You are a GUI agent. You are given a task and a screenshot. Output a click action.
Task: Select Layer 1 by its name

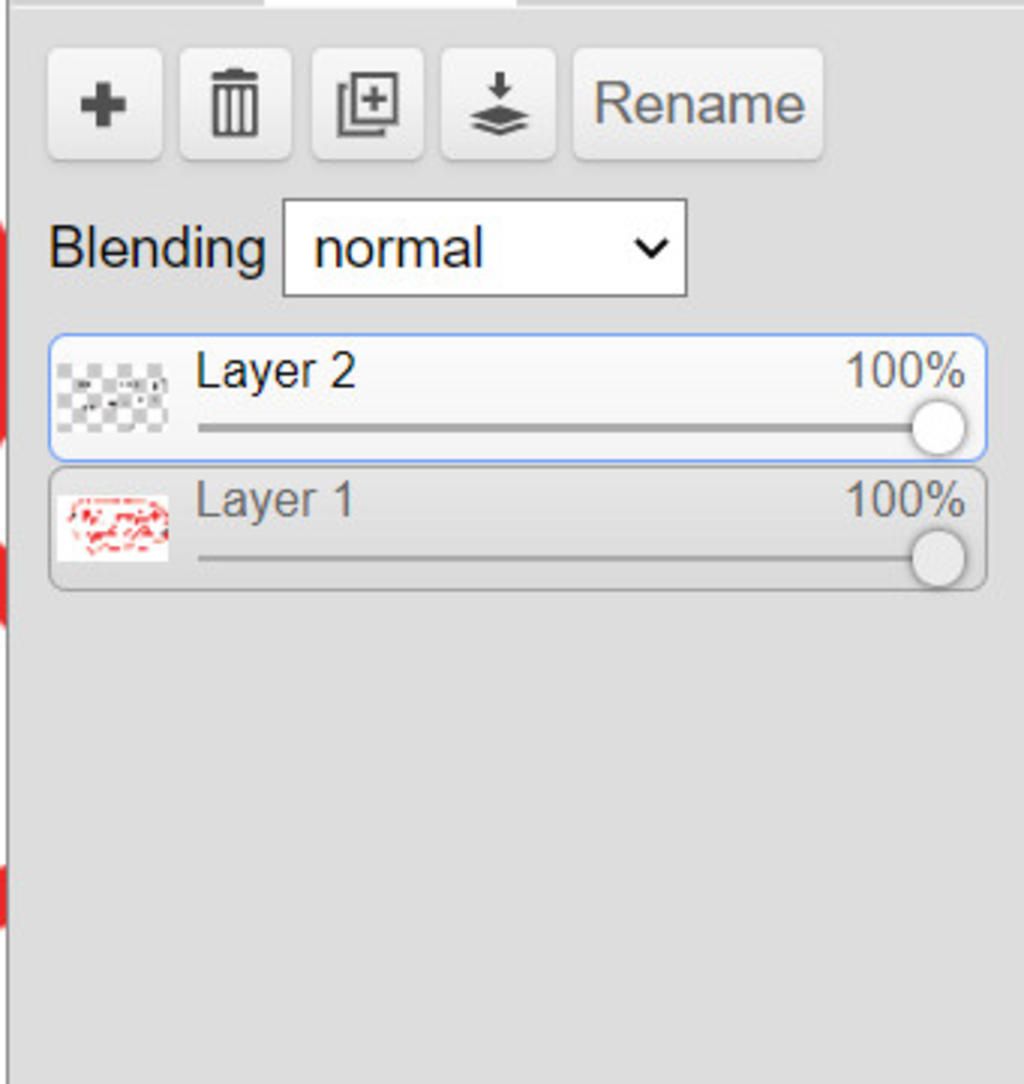(x=275, y=501)
